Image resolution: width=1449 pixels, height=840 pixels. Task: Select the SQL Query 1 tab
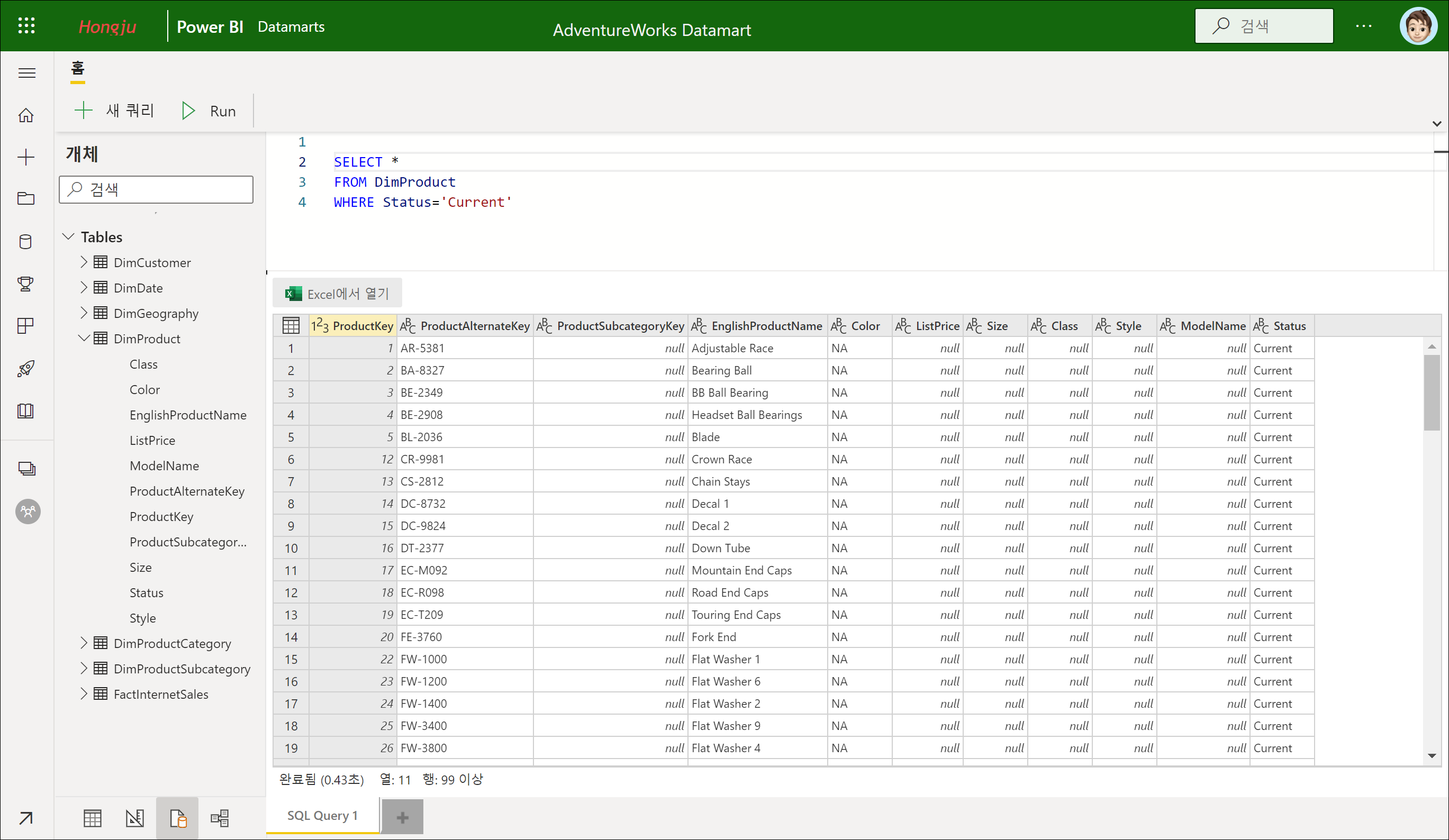[x=322, y=815]
